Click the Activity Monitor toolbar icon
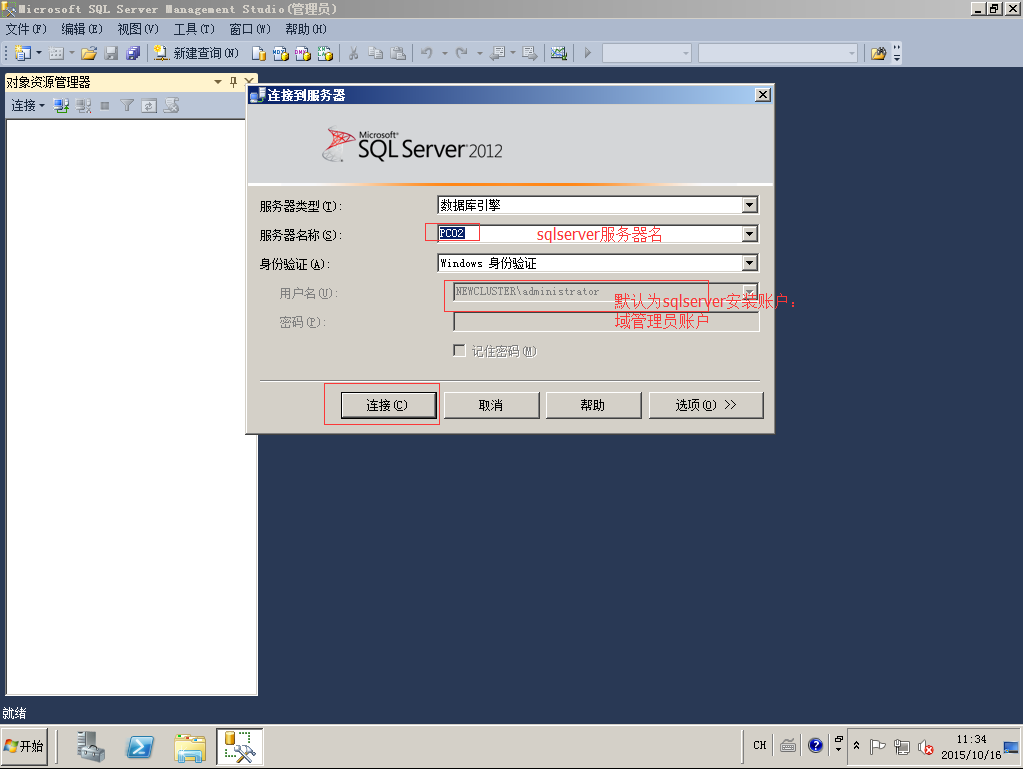The width and height of the screenshot is (1023, 769). [559, 53]
